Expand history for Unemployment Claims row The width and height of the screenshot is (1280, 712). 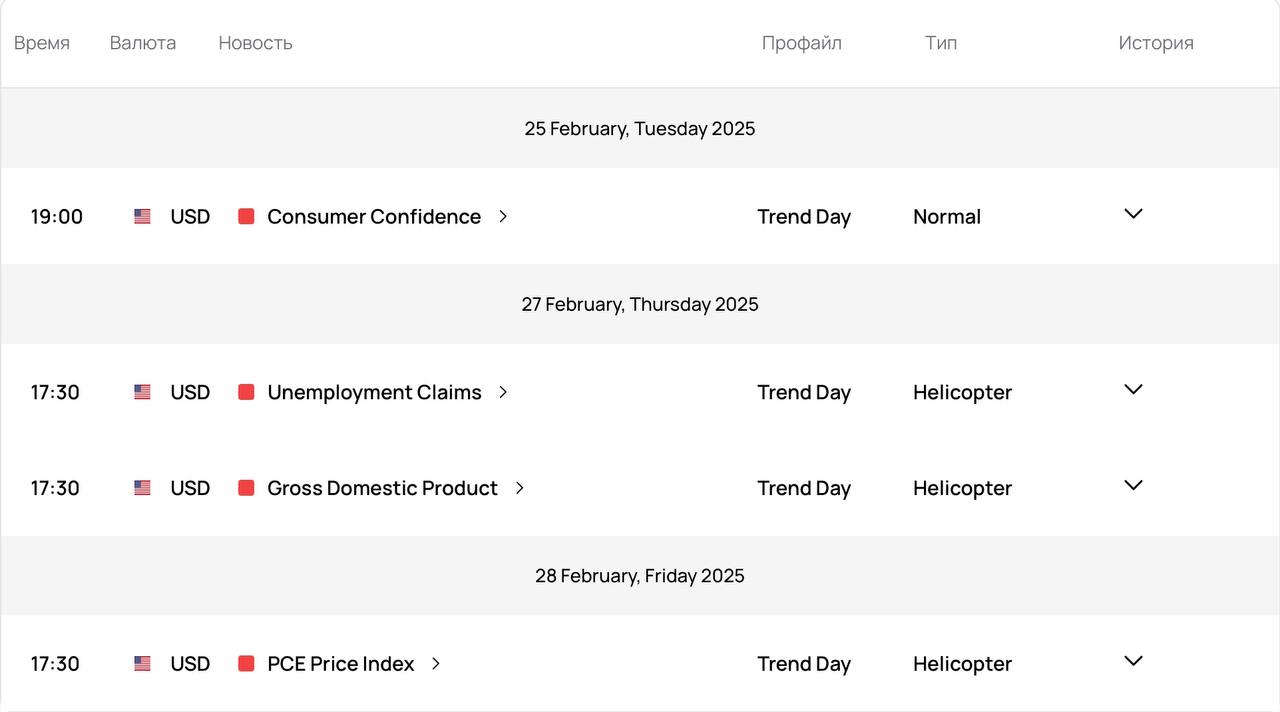point(1133,390)
